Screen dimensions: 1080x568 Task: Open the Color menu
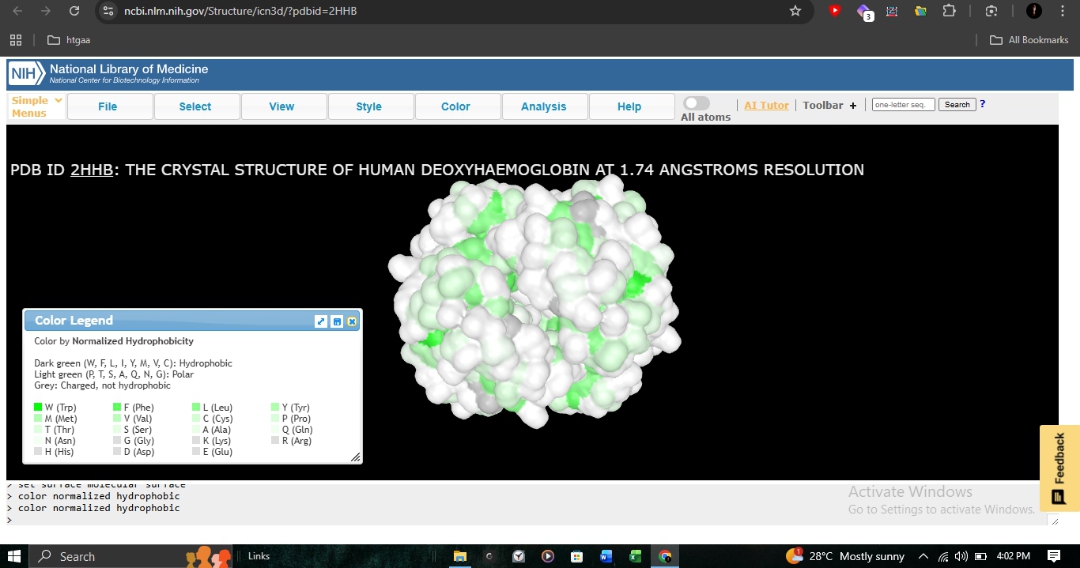pos(455,107)
